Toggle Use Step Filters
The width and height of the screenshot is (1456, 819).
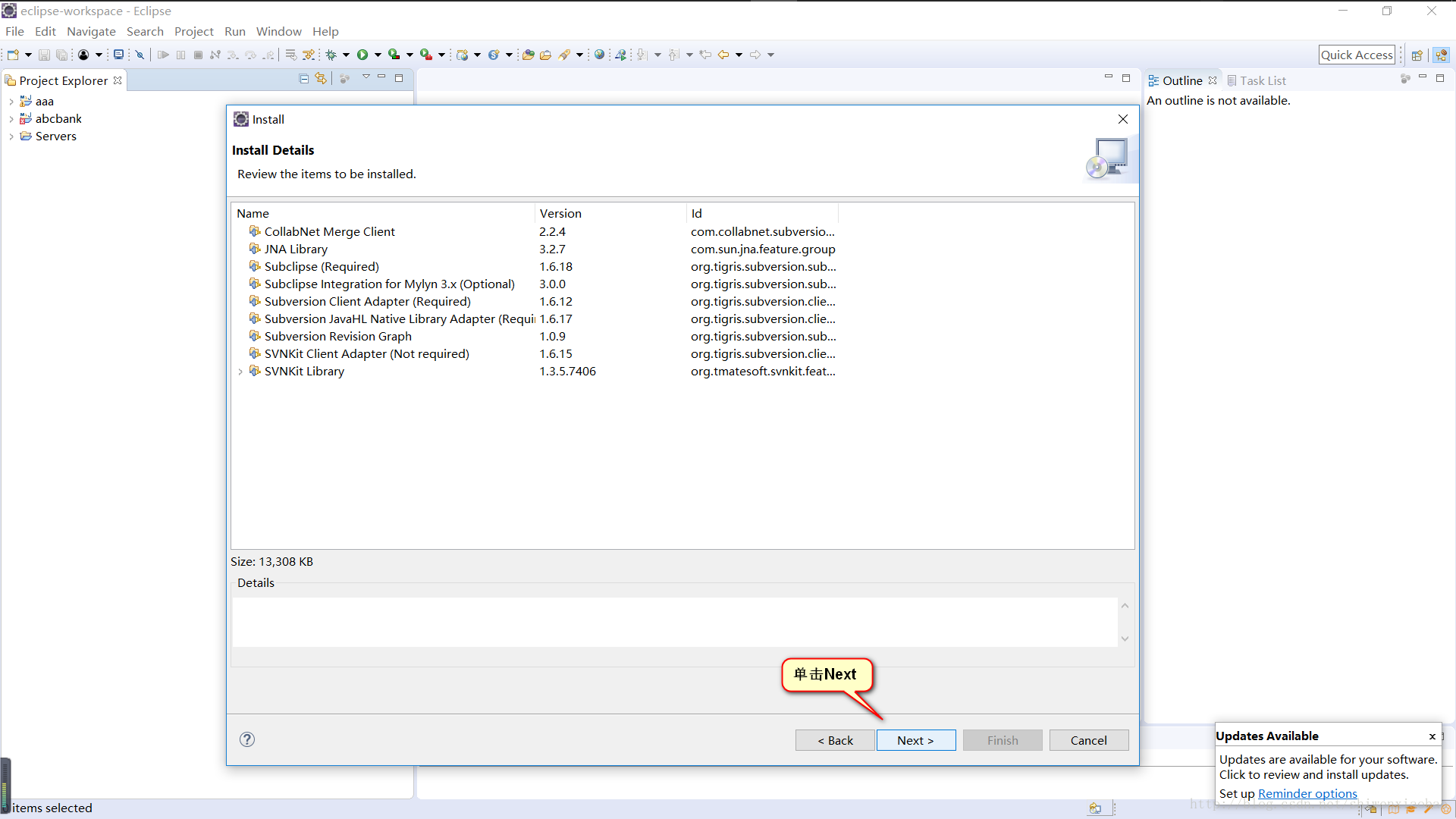click(x=309, y=55)
